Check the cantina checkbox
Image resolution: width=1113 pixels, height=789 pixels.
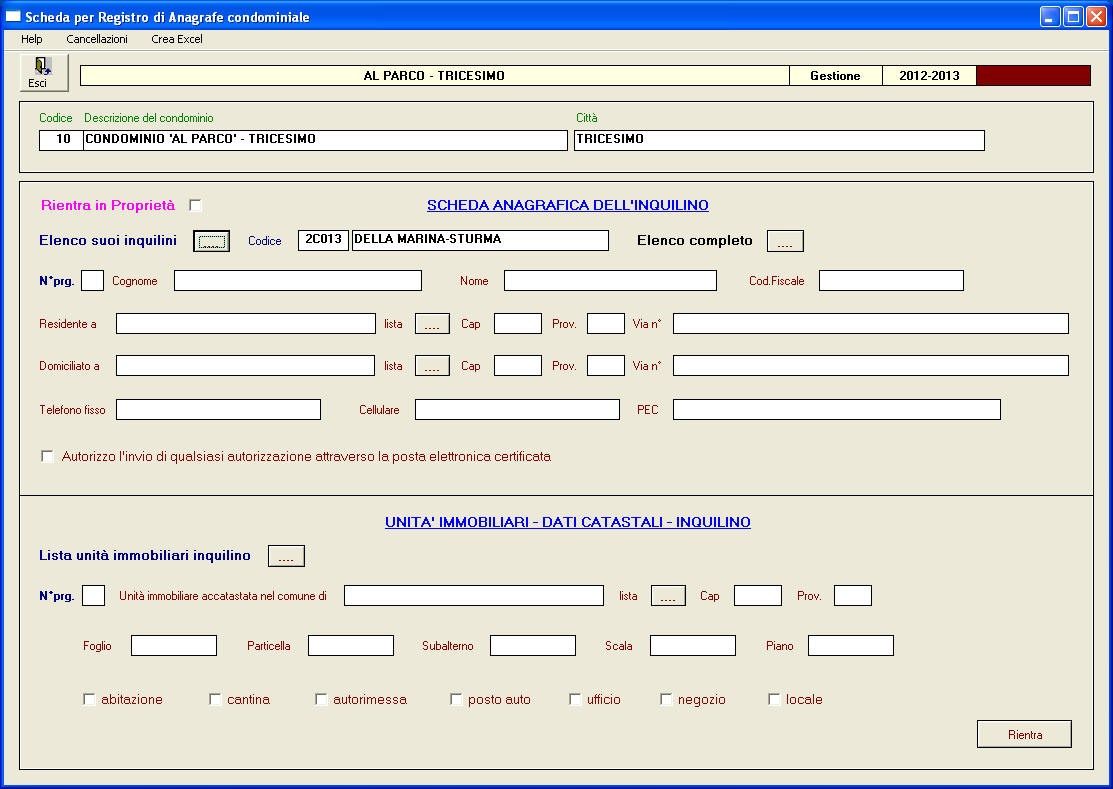[x=215, y=700]
